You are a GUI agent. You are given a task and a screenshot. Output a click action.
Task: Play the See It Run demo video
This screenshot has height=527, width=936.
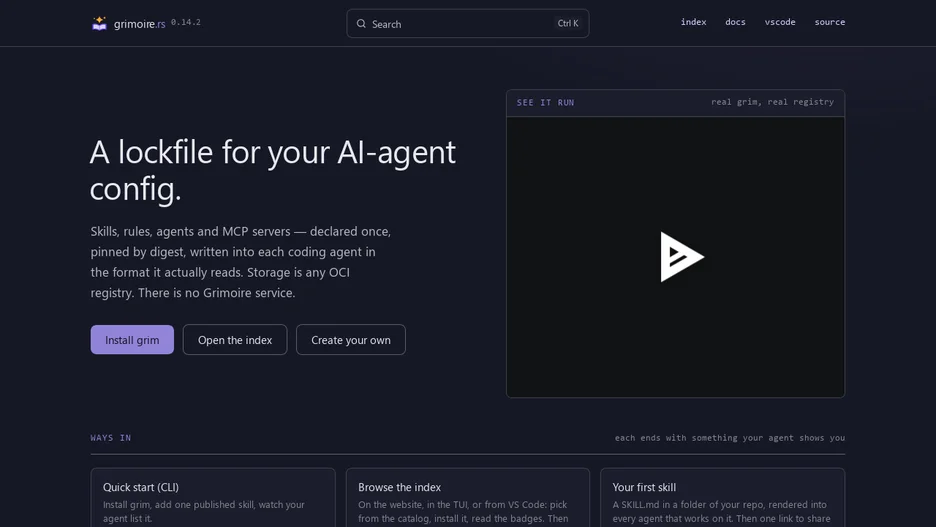tap(682, 257)
